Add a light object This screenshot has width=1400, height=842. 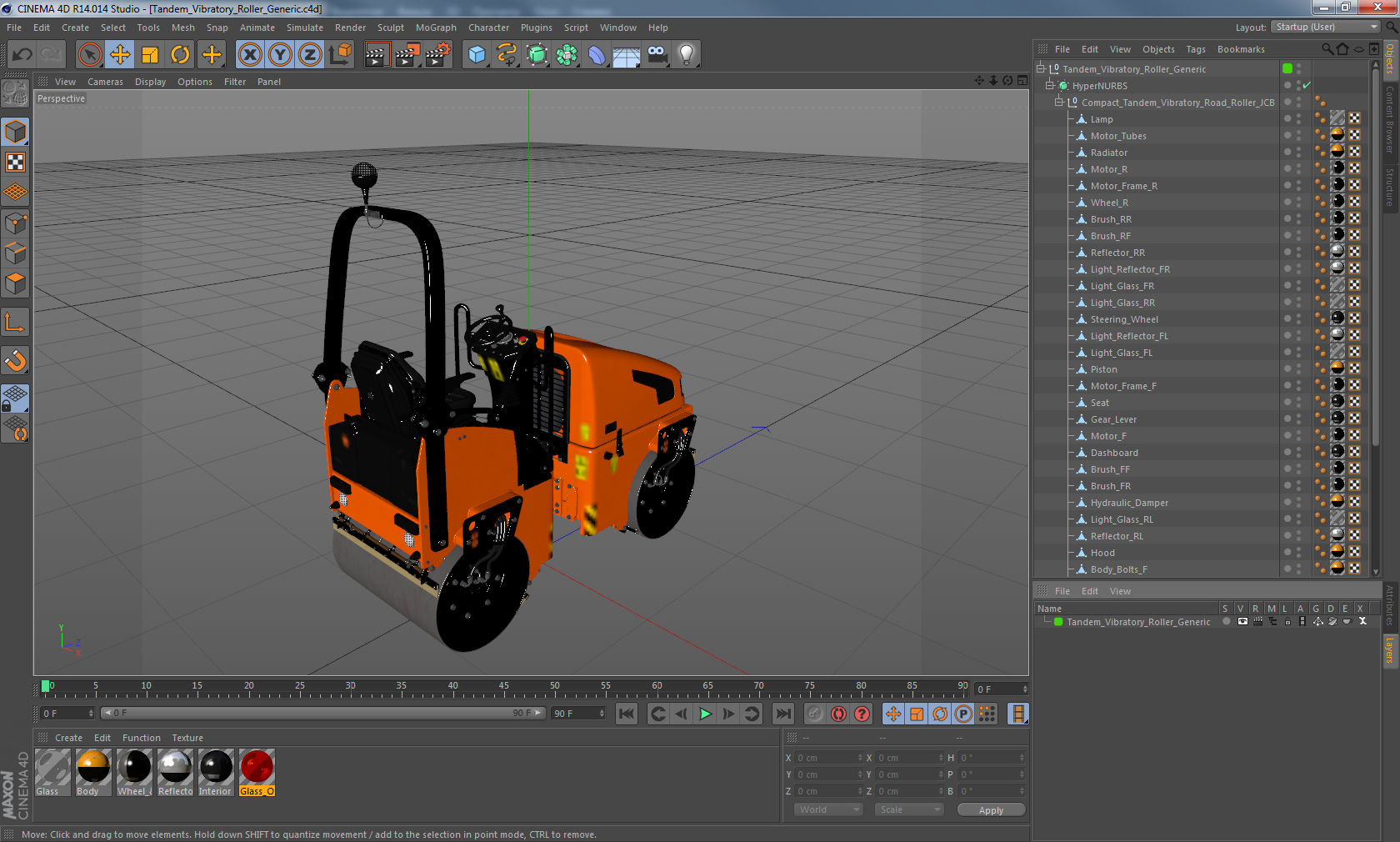pyautogui.click(x=687, y=55)
